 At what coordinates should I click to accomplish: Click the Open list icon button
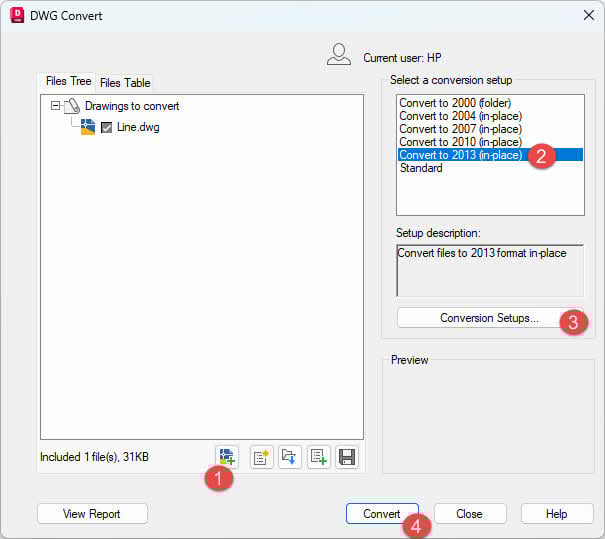[x=289, y=457]
